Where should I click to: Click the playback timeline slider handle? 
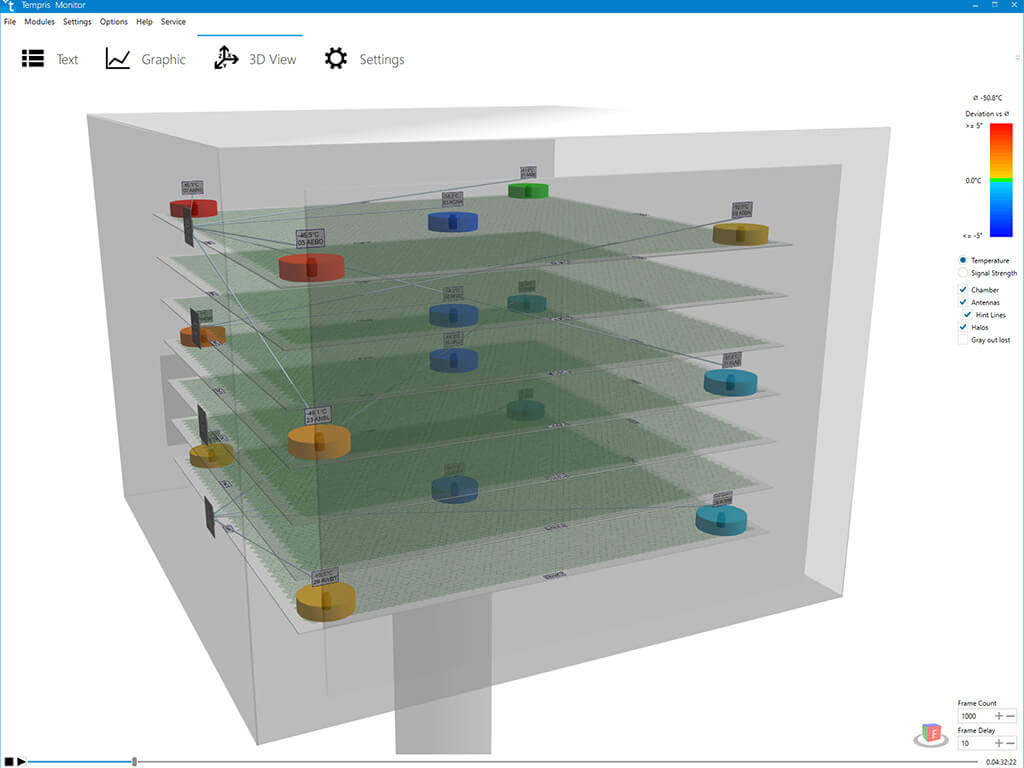(134, 762)
